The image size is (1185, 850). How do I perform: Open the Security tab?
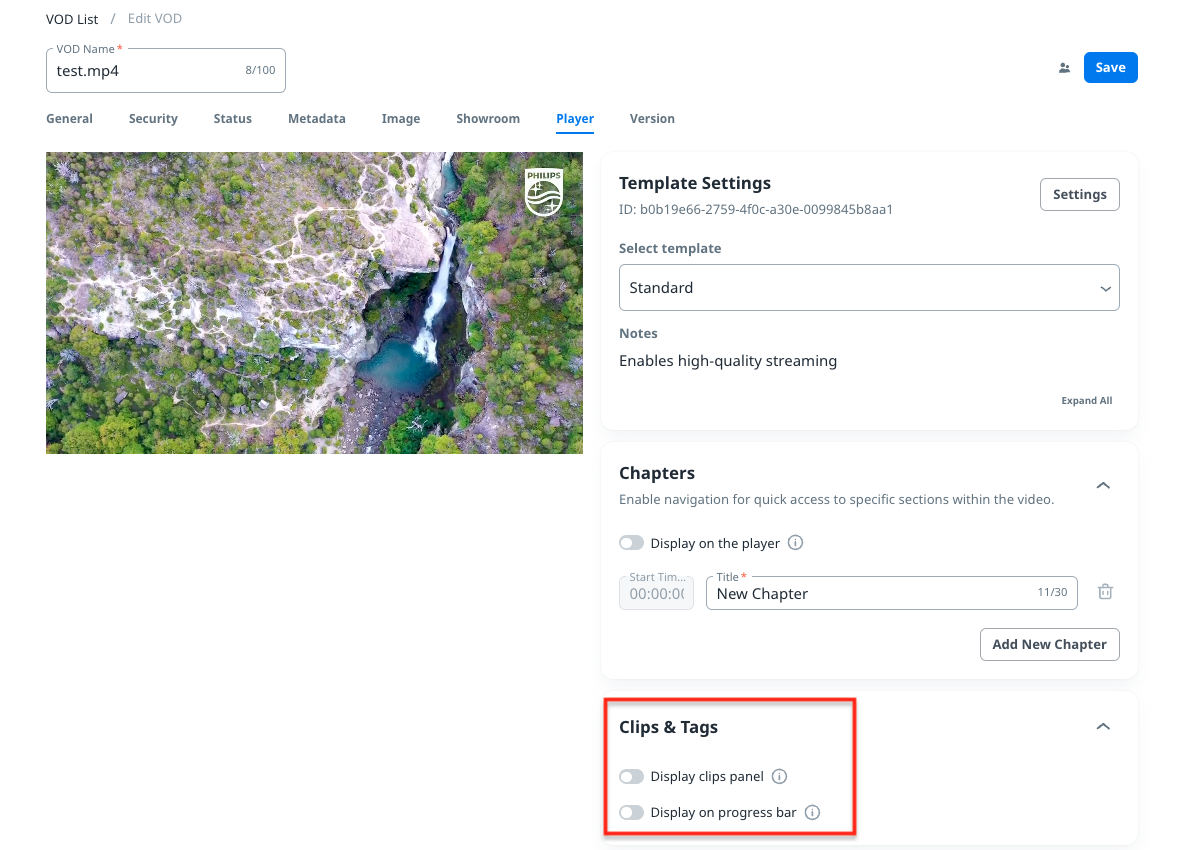[153, 119]
